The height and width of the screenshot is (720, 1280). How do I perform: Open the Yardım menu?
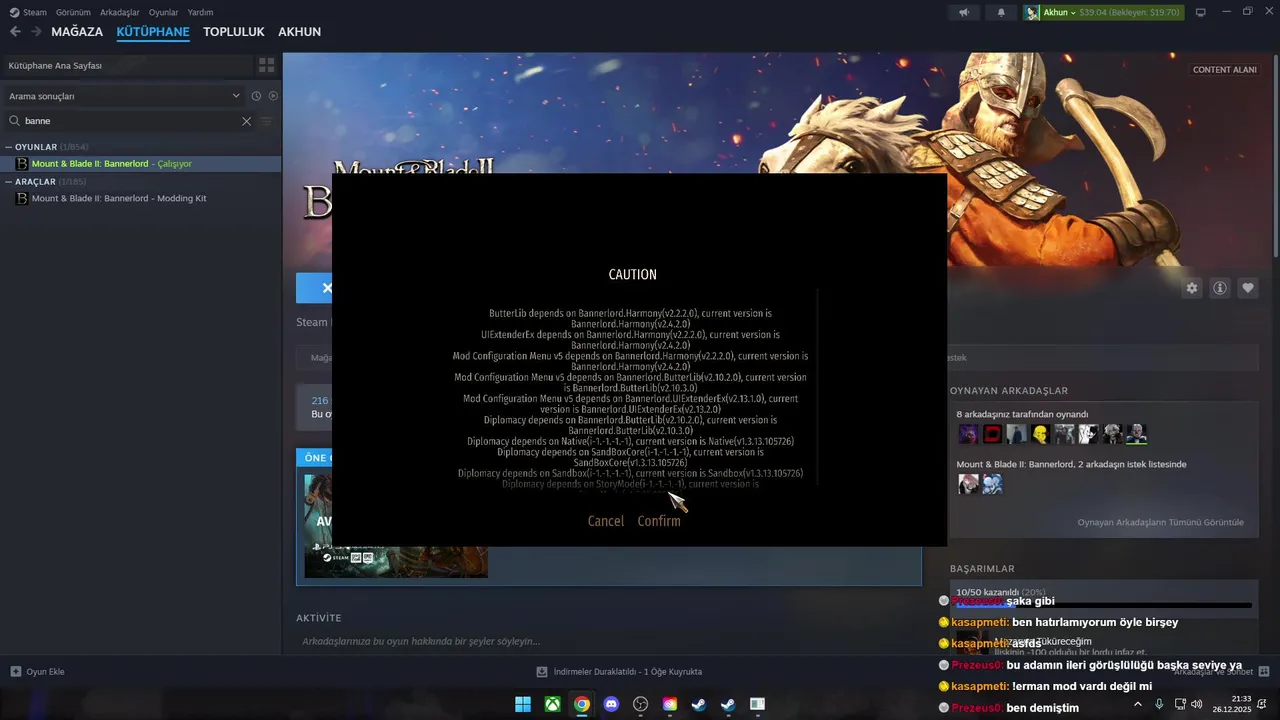[x=201, y=12]
